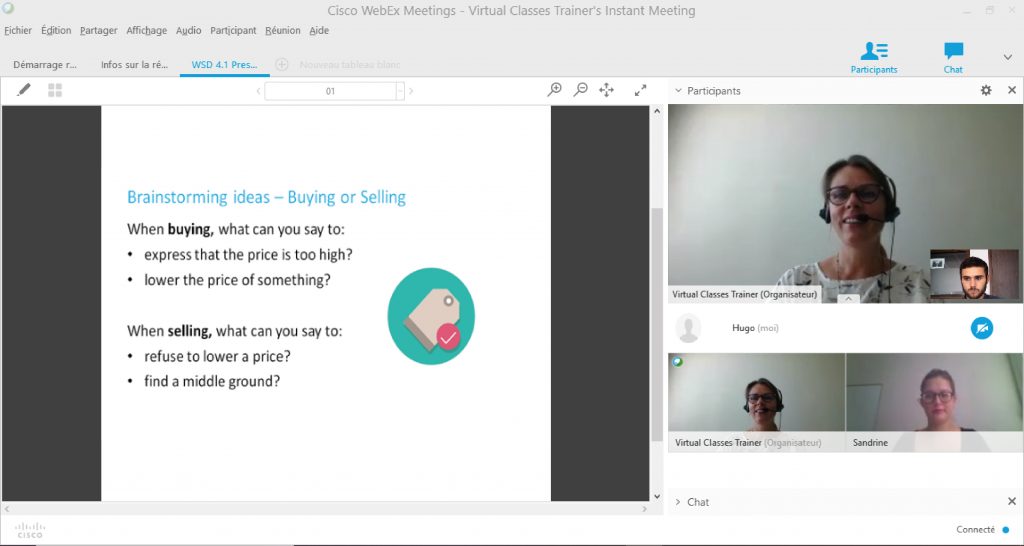Click the WebEx app icon in title bar

click(x=8, y=8)
